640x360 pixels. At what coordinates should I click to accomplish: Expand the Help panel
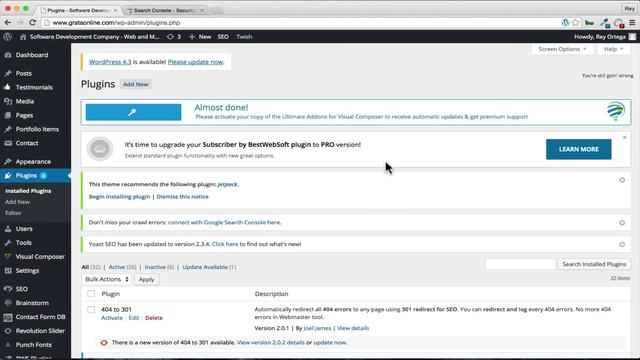[613, 49]
